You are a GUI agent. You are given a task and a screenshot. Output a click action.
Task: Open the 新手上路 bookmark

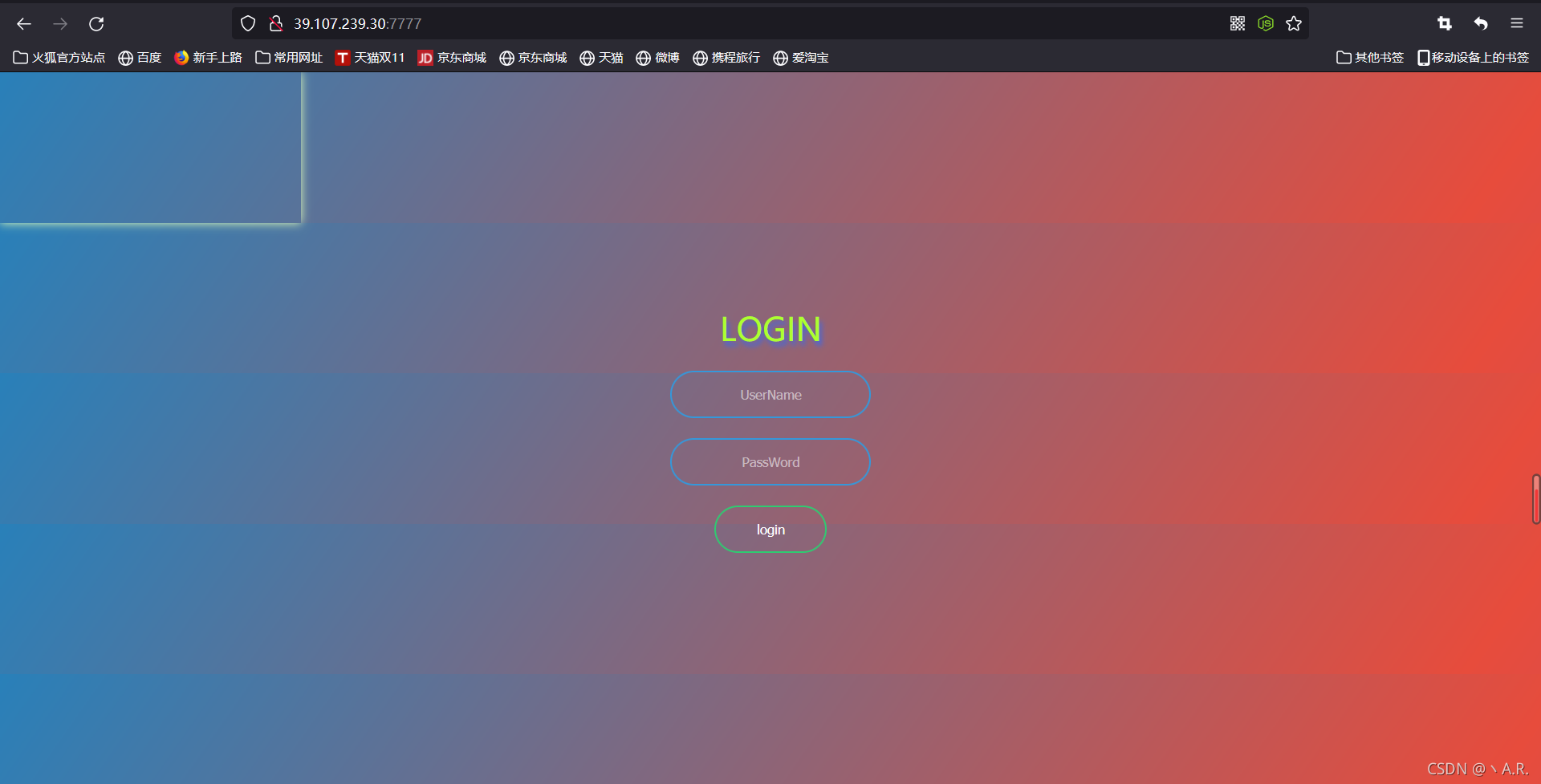pyautogui.click(x=208, y=58)
